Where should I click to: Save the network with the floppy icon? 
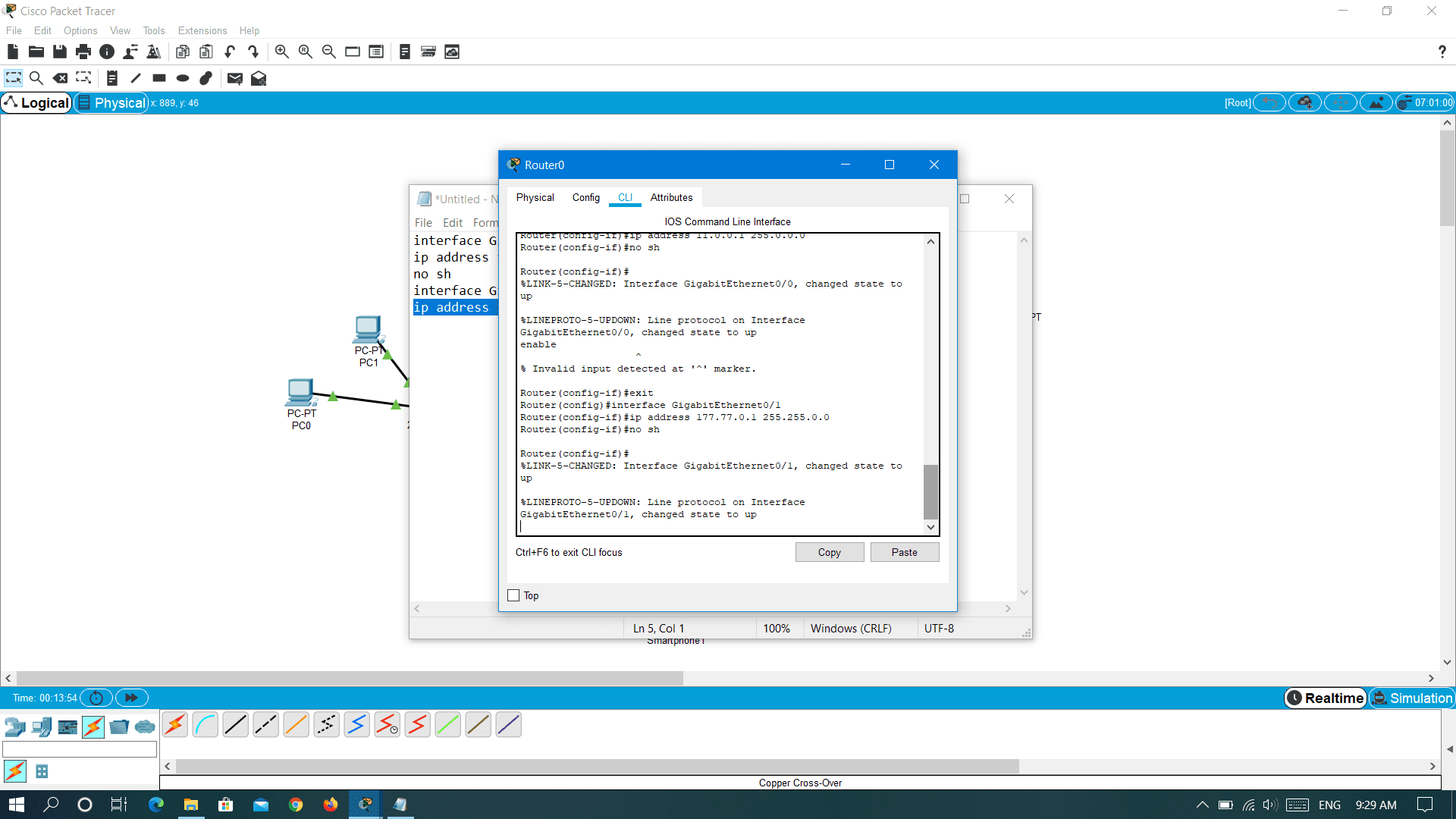click(59, 52)
